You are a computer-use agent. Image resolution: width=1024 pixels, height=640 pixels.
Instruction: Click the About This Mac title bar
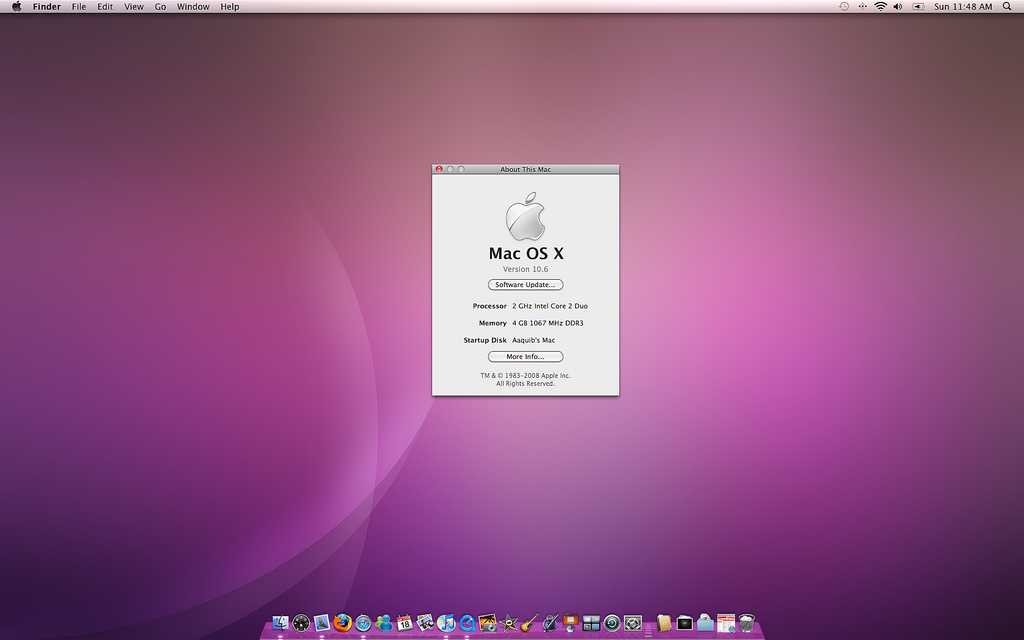pyautogui.click(x=526, y=169)
